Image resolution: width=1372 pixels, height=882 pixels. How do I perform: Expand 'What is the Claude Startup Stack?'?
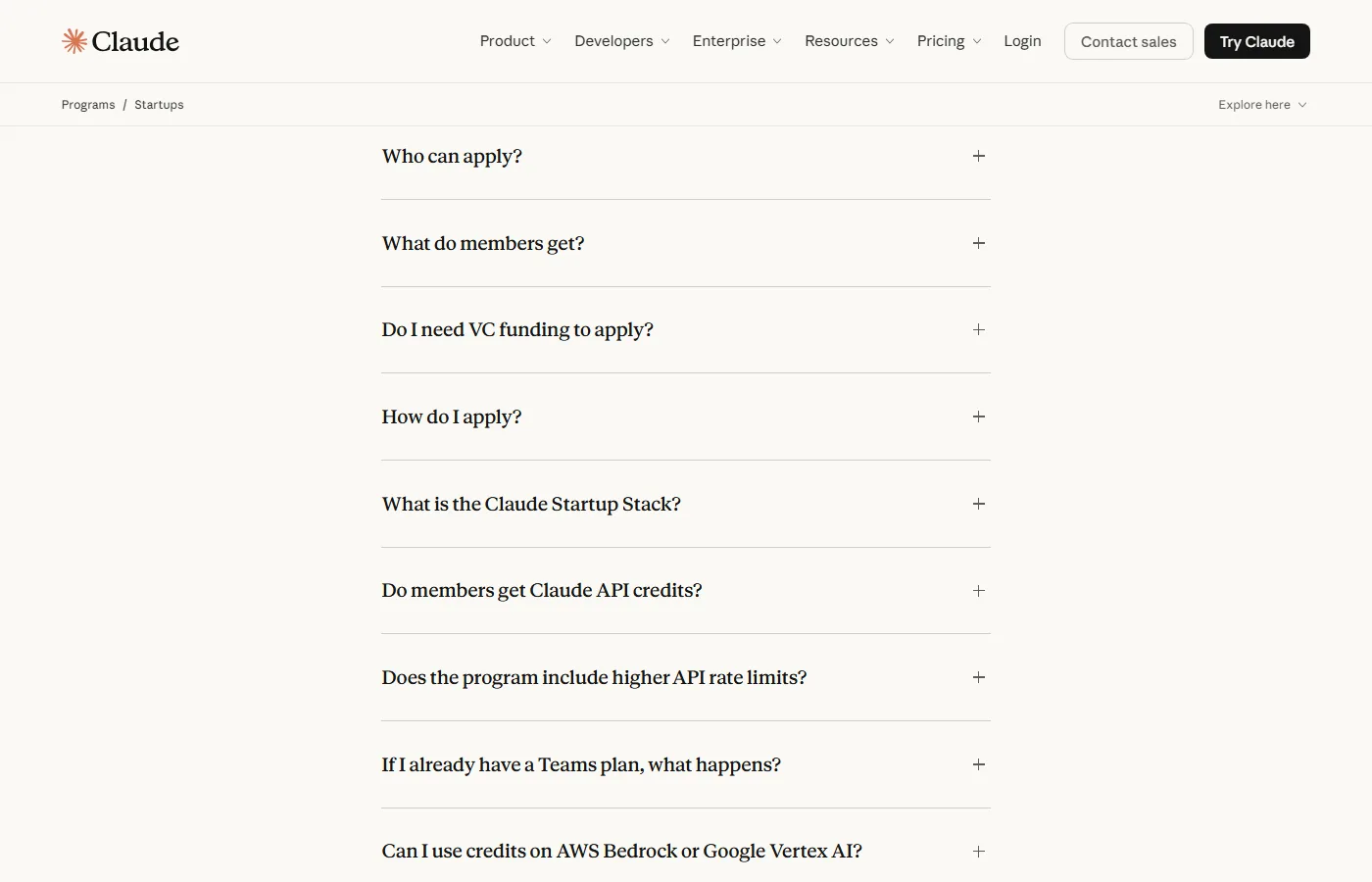tap(686, 504)
